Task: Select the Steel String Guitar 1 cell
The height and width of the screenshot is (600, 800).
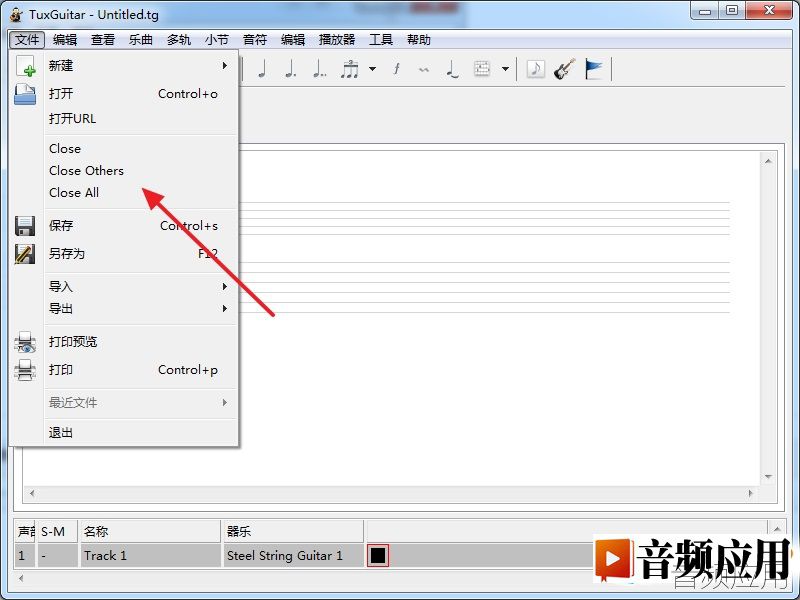Action: [293, 556]
